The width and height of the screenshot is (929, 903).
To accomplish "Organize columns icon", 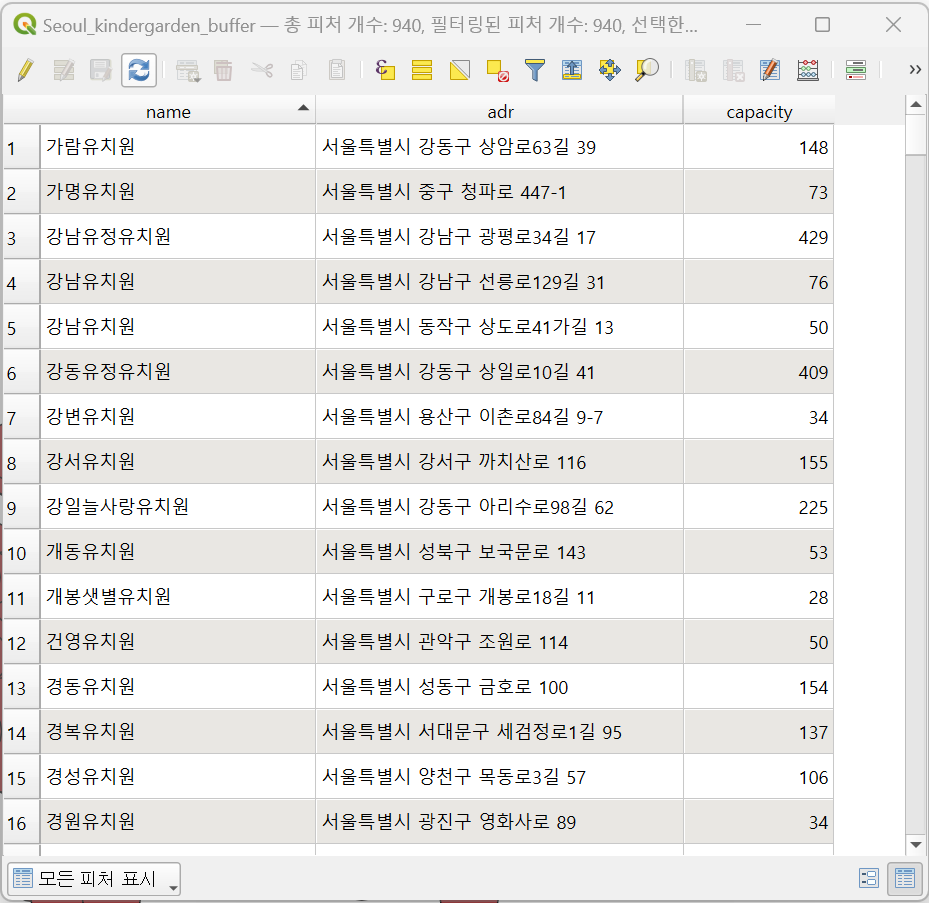I will [x=770, y=71].
